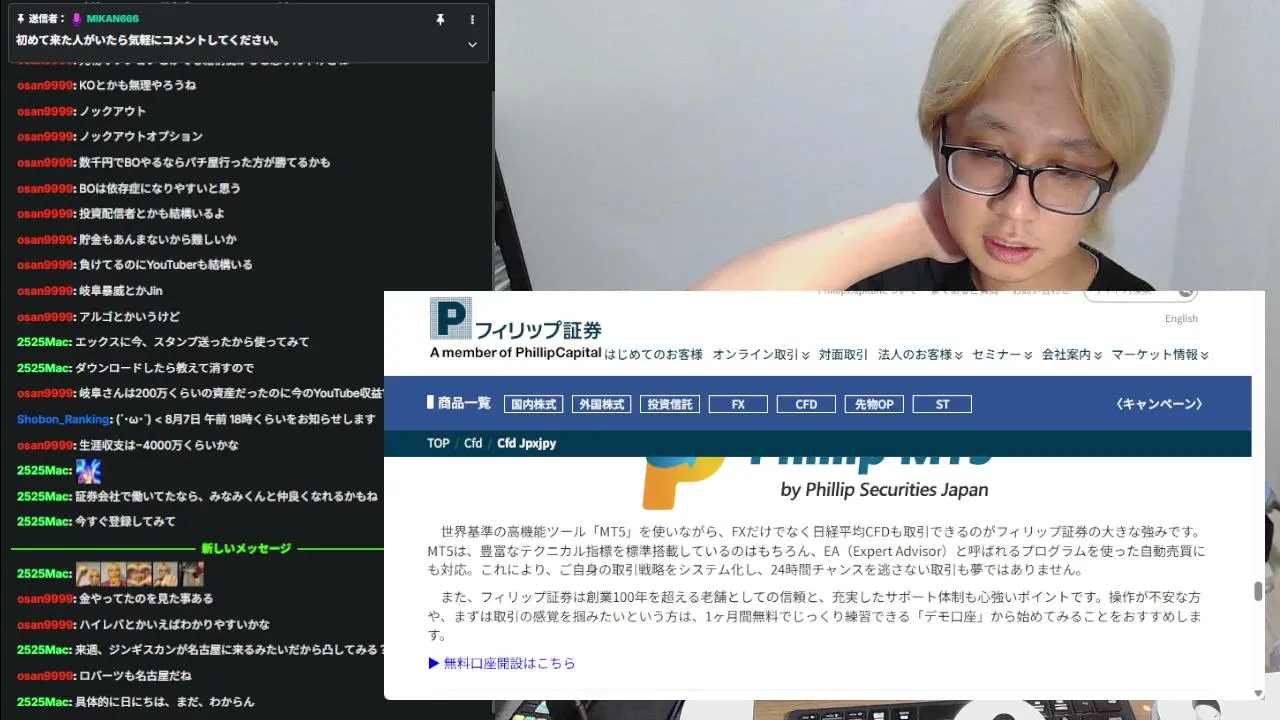
Task: Go to Cfd in the breadcrumb
Action: coord(473,443)
